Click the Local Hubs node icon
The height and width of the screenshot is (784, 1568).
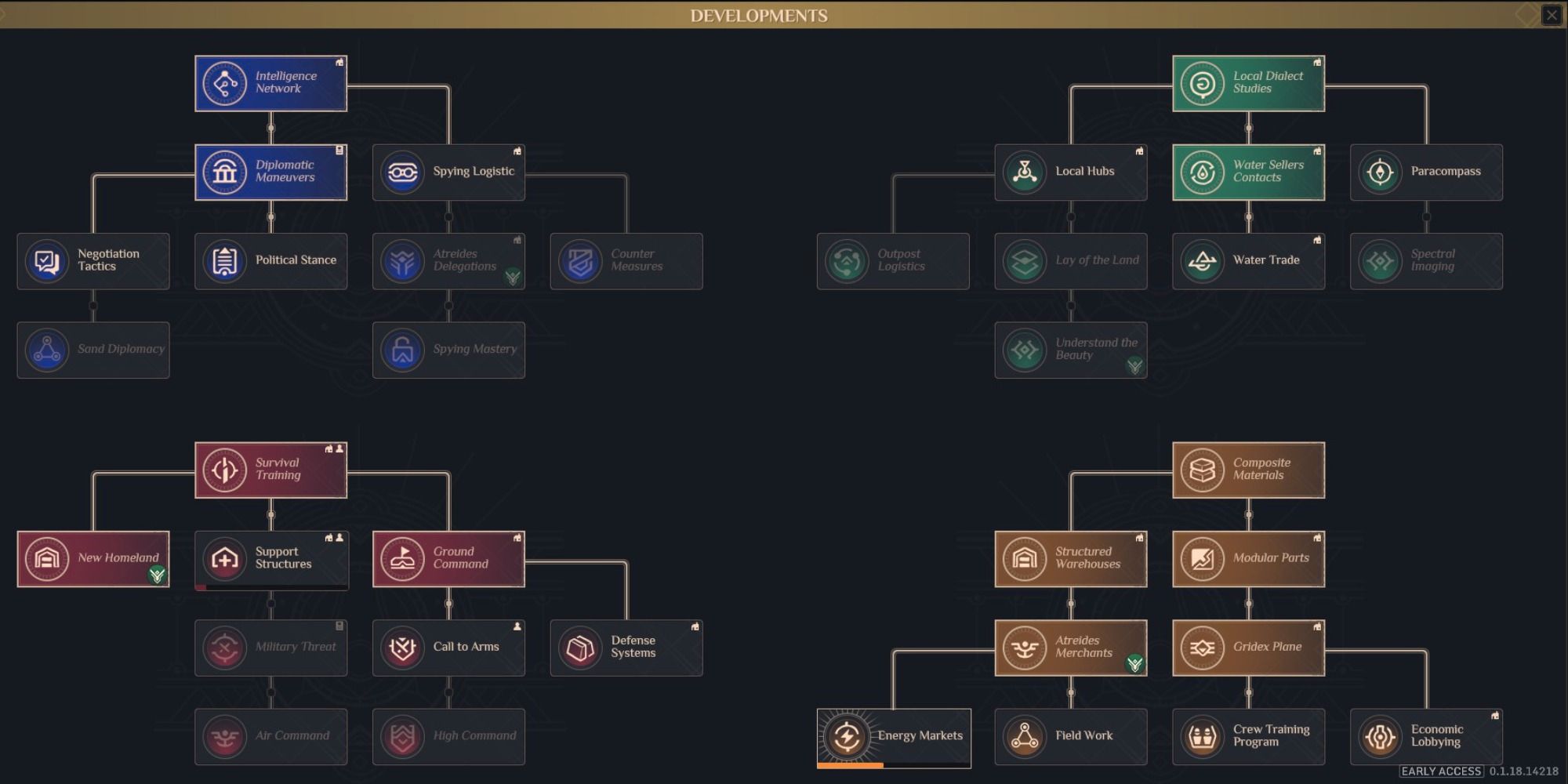[1025, 172]
